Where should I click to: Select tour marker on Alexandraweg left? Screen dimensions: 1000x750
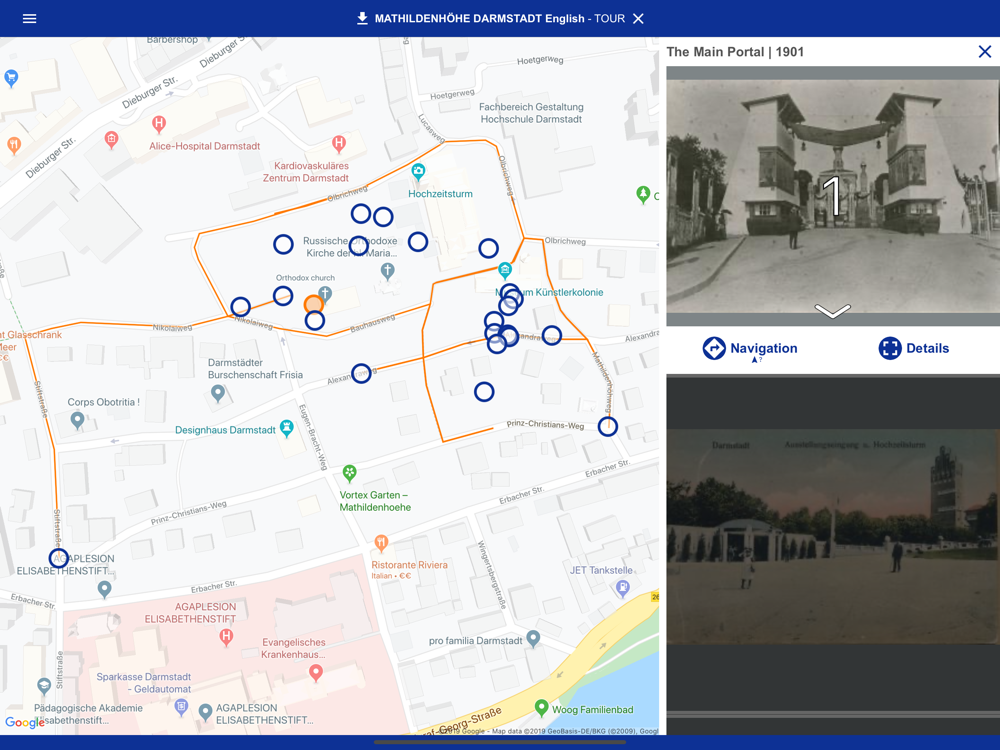click(x=362, y=373)
